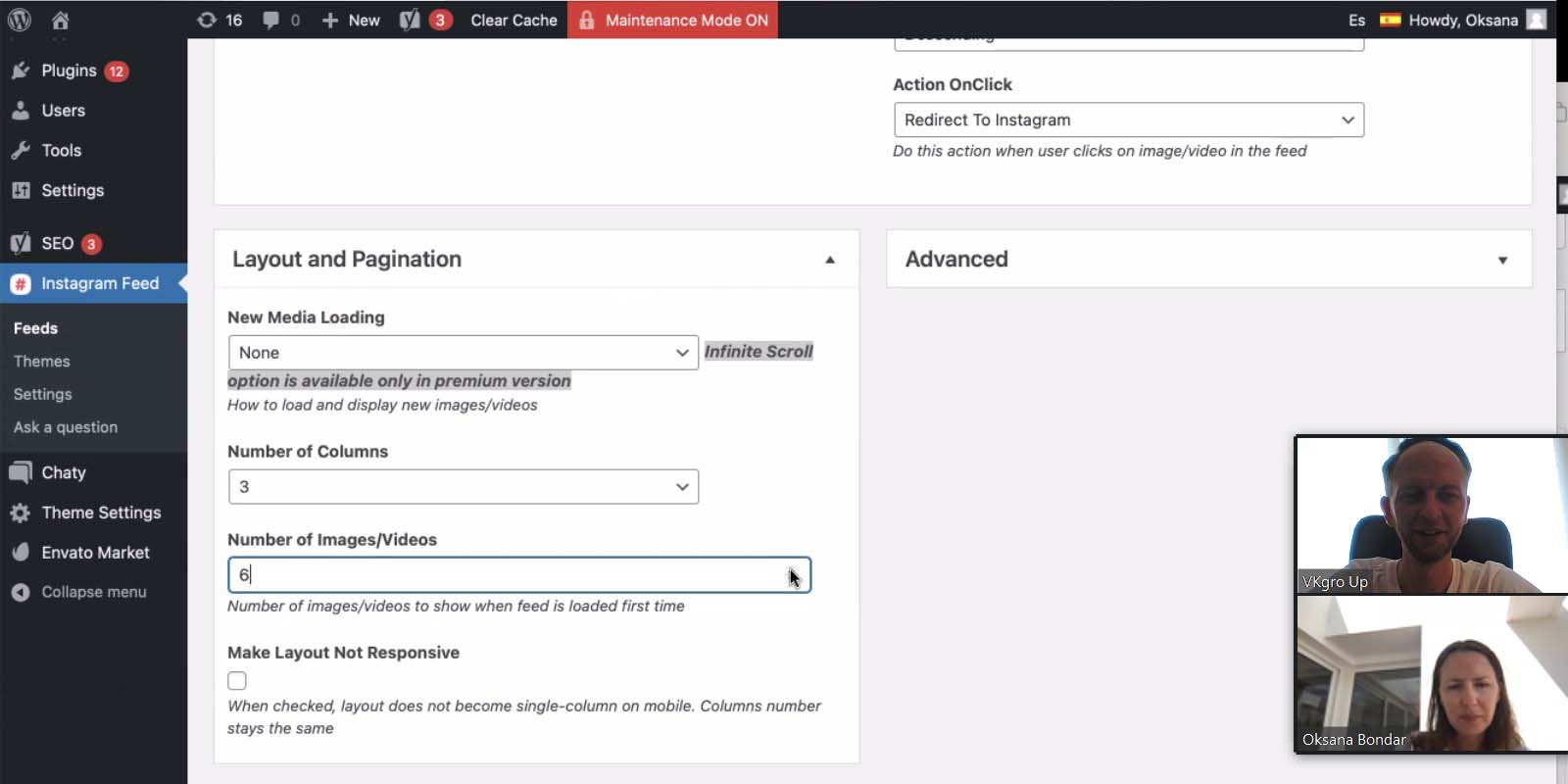Open updates via refresh icon
1568x784 pixels.
206,20
